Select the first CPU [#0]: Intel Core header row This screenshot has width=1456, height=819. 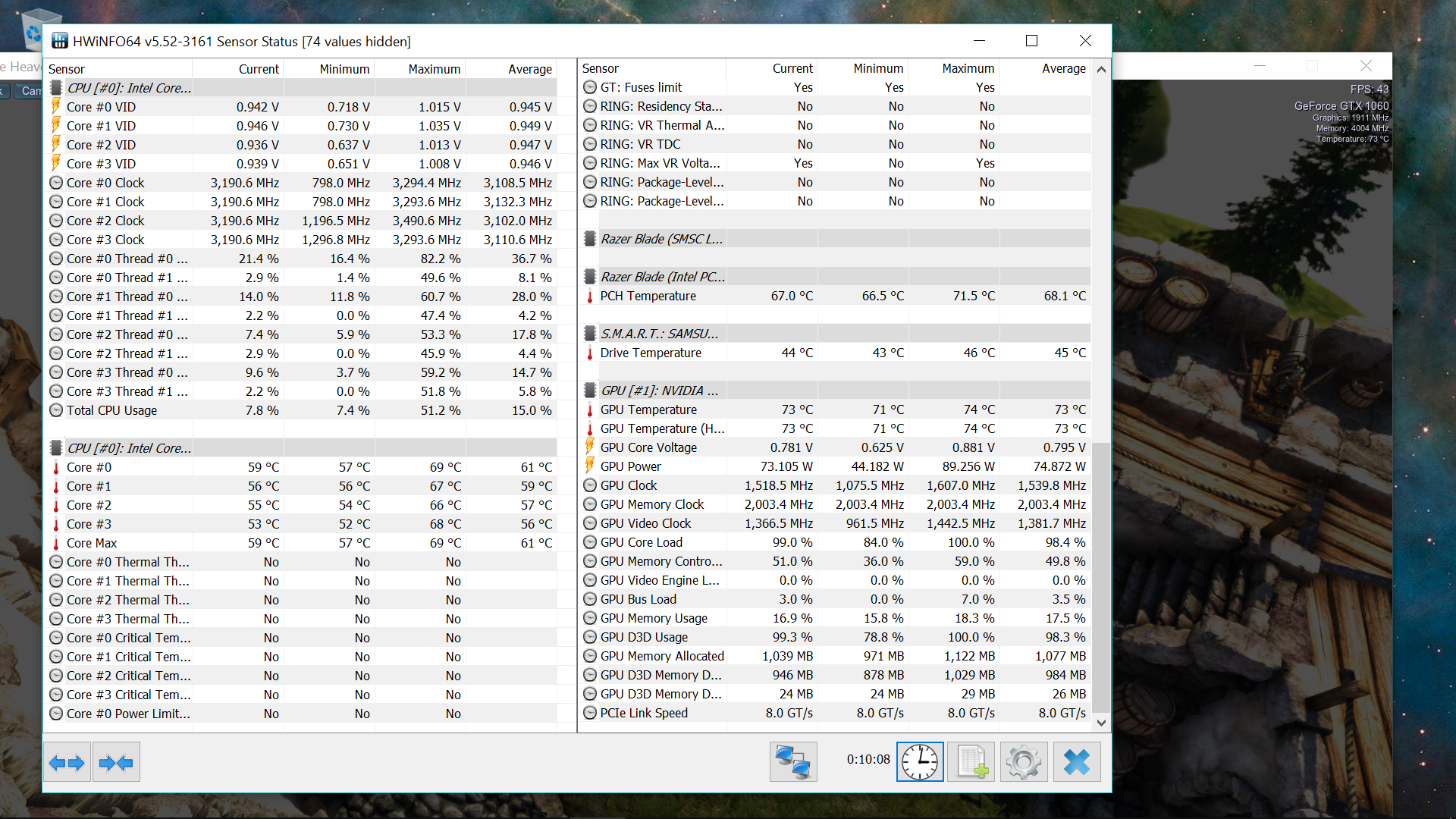pos(301,88)
